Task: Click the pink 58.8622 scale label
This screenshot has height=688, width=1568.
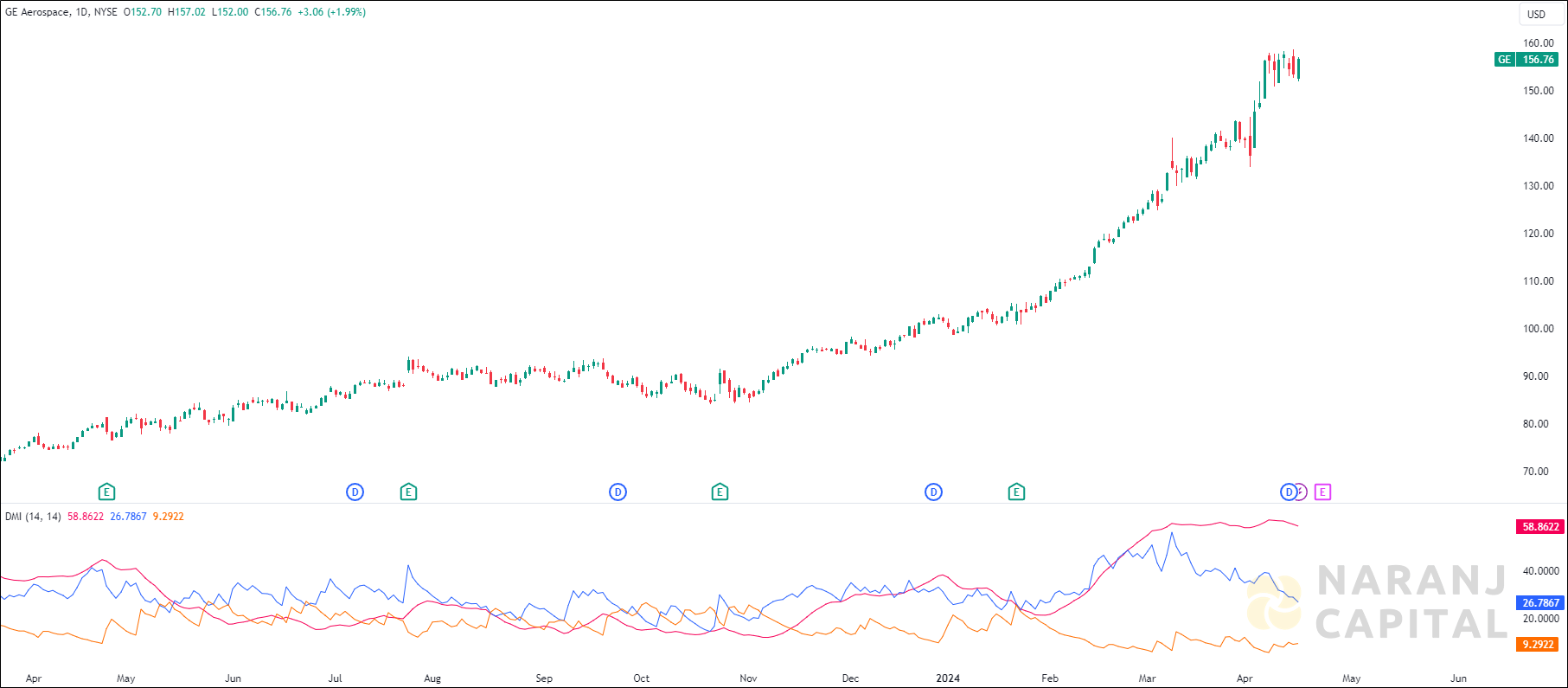Action: tap(1540, 526)
